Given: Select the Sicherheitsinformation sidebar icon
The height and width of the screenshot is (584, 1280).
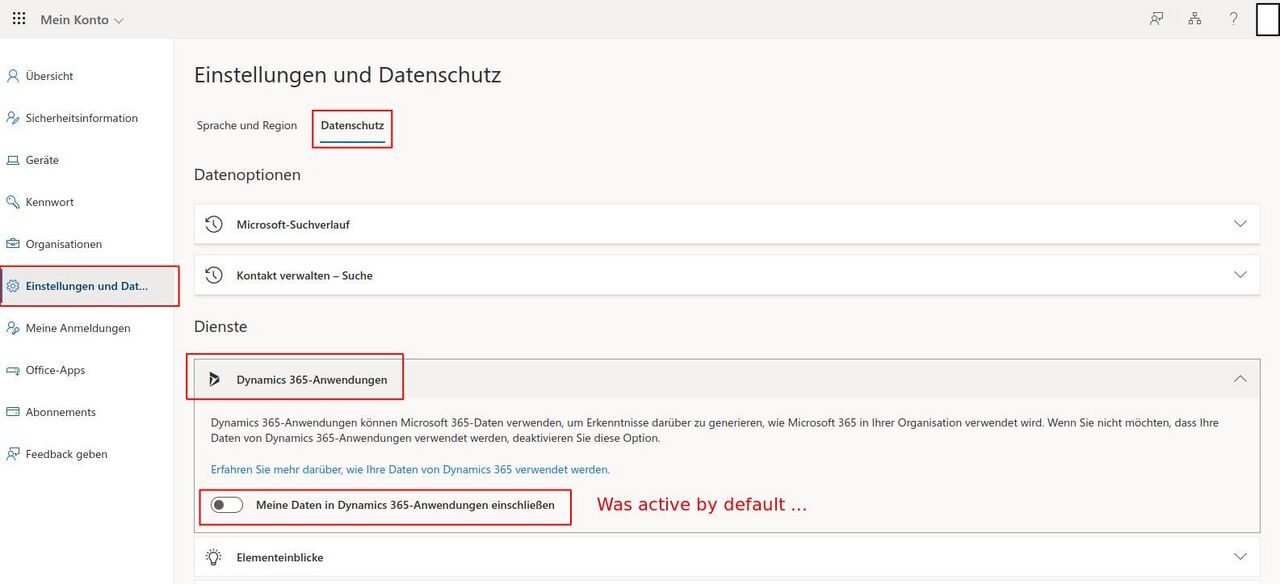Looking at the screenshot, I should tap(13, 117).
